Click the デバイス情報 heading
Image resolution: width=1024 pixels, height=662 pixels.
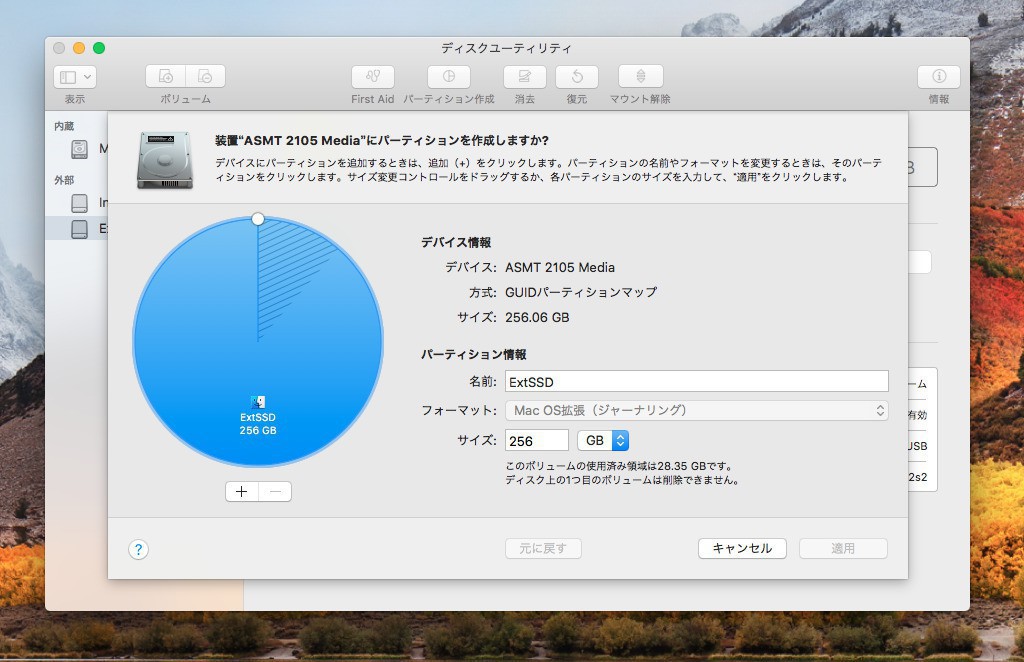pyautogui.click(x=456, y=242)
